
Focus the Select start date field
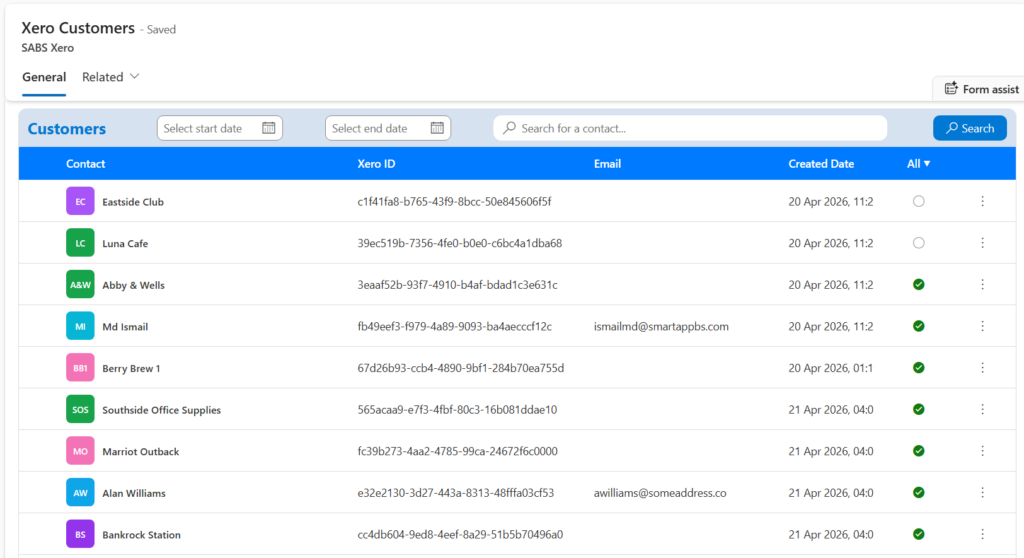pyautogui.click(x=219, y=128)
